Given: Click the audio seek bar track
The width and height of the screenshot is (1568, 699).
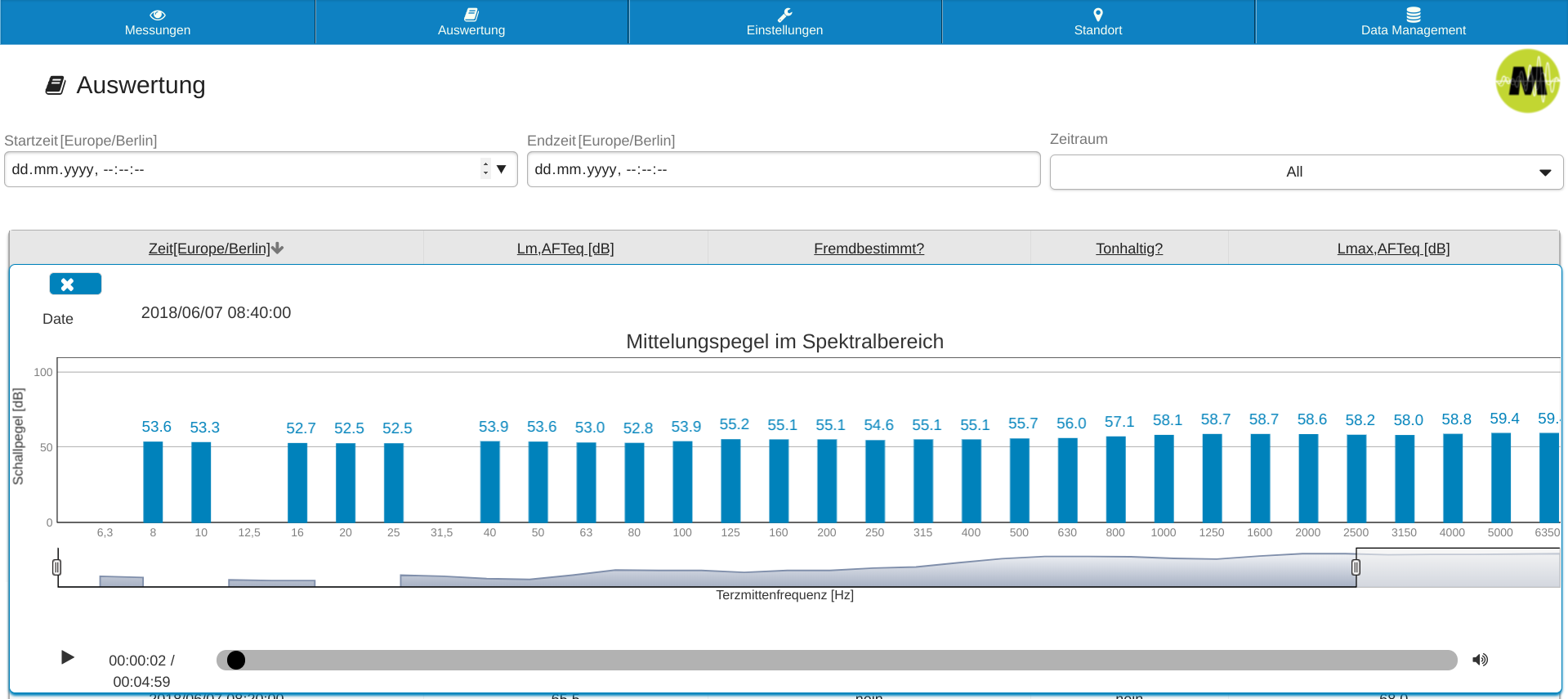Looking at the screenshot, I should tap(837, 660).
